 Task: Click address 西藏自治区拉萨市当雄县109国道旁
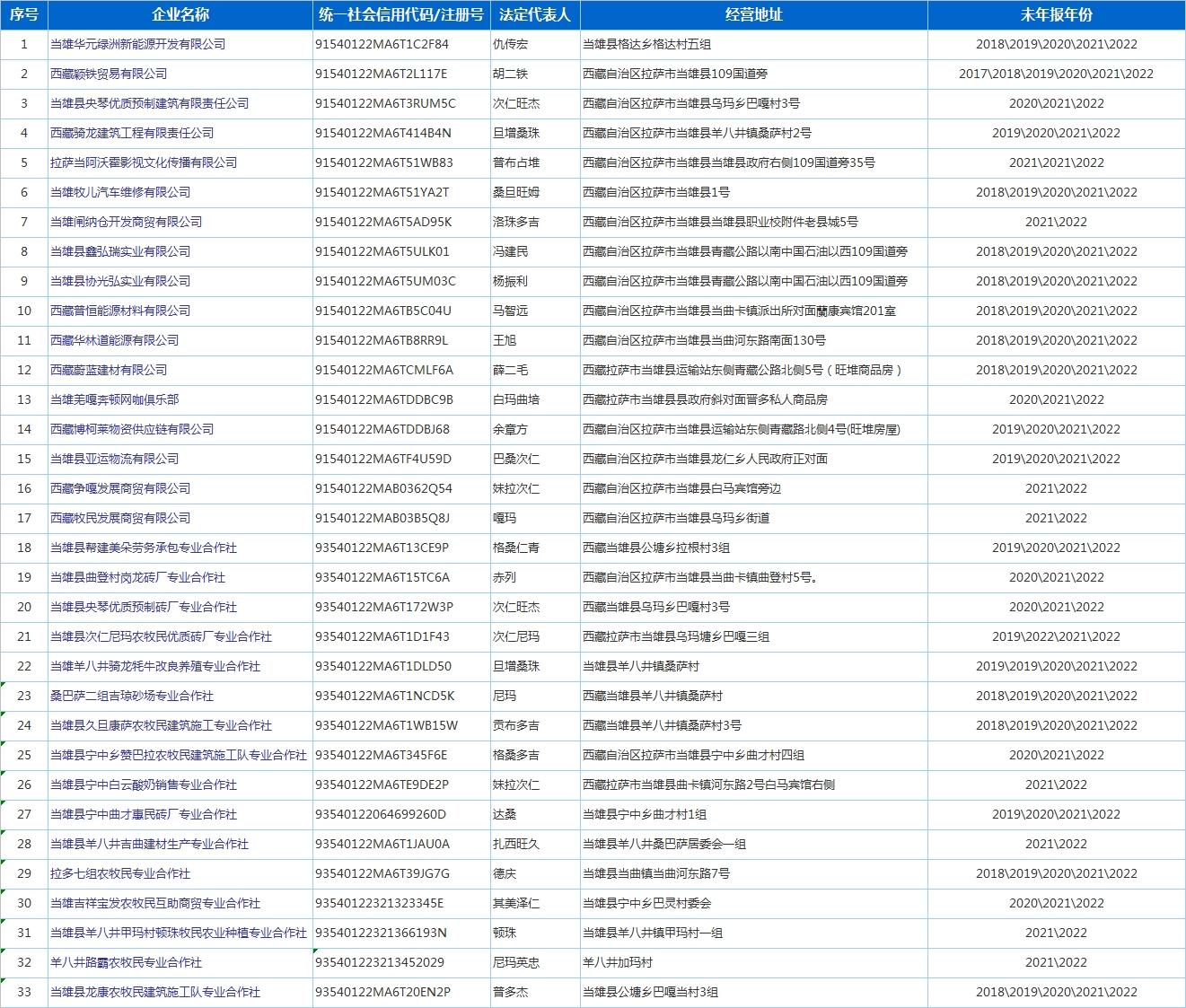676,74
